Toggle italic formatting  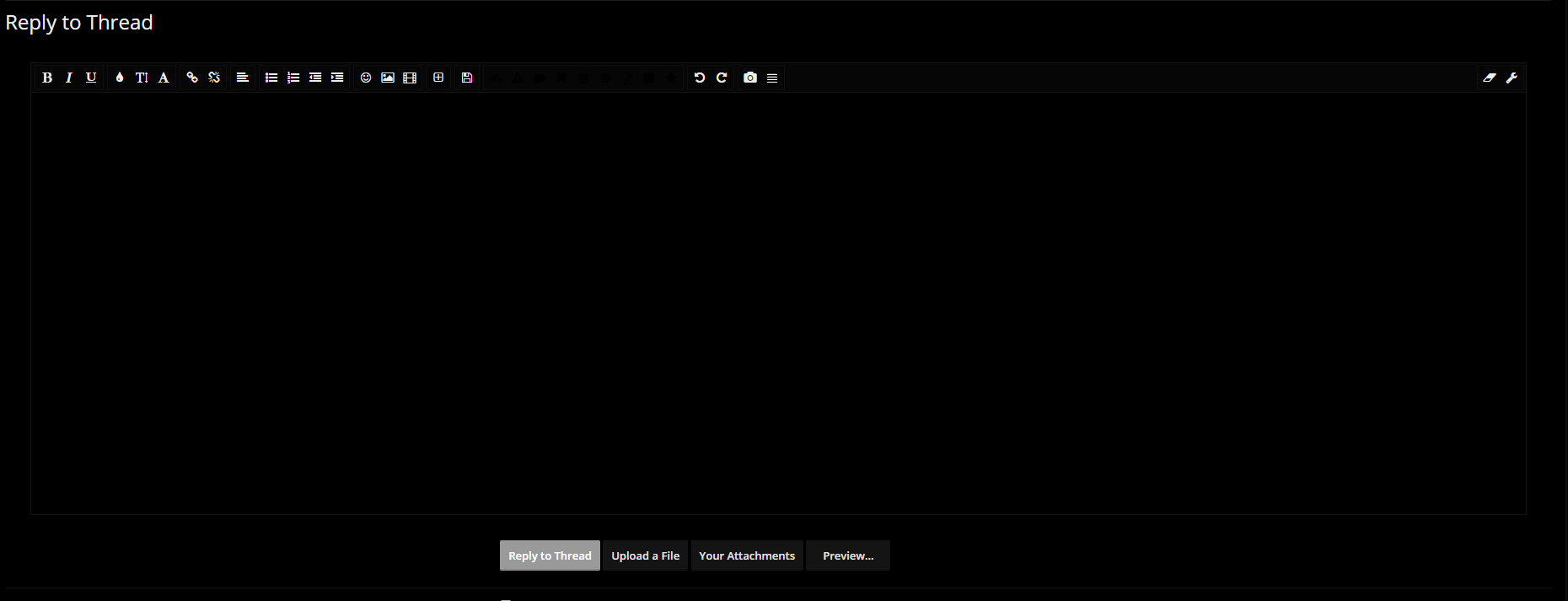[69, 78]
